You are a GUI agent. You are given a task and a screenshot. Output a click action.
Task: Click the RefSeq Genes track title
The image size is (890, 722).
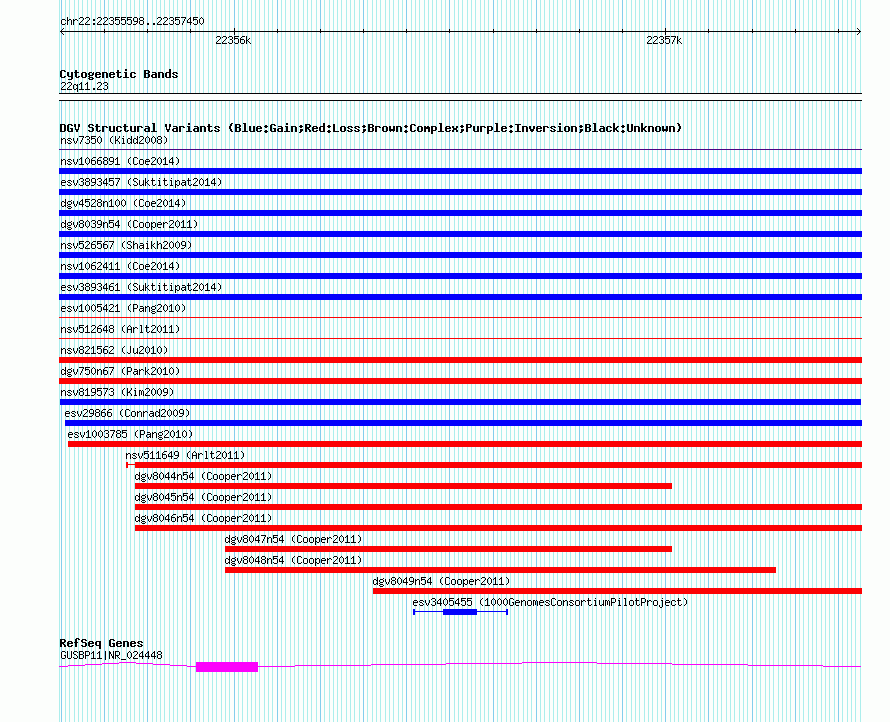(x=101, y=643)
